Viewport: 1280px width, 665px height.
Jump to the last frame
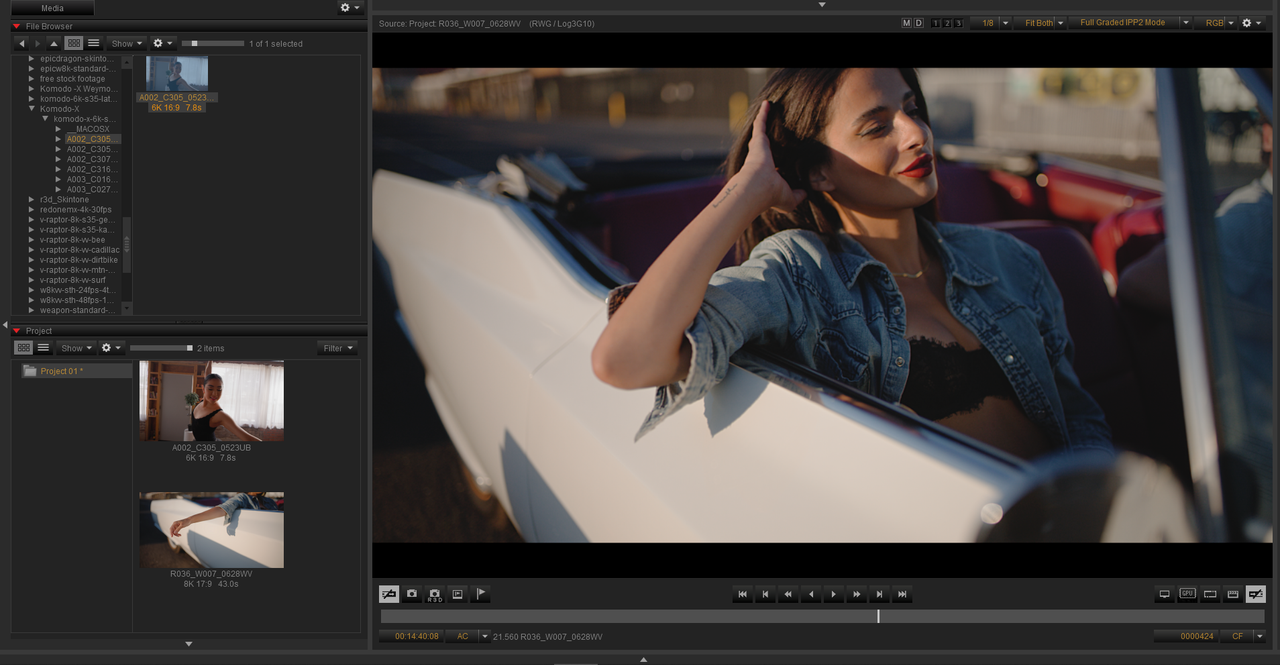pyautogui.click(x=902, y=594)
